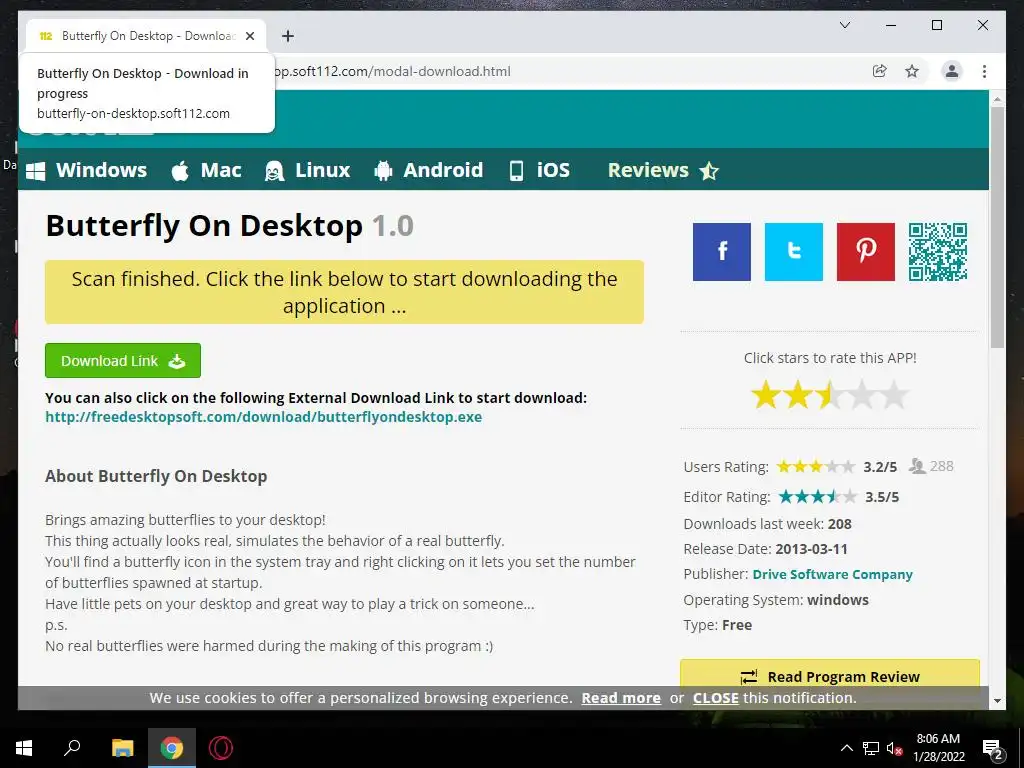Go to the Windows software section
The width and height of the screenshot is (1024, 768).
tap(101, 170)
